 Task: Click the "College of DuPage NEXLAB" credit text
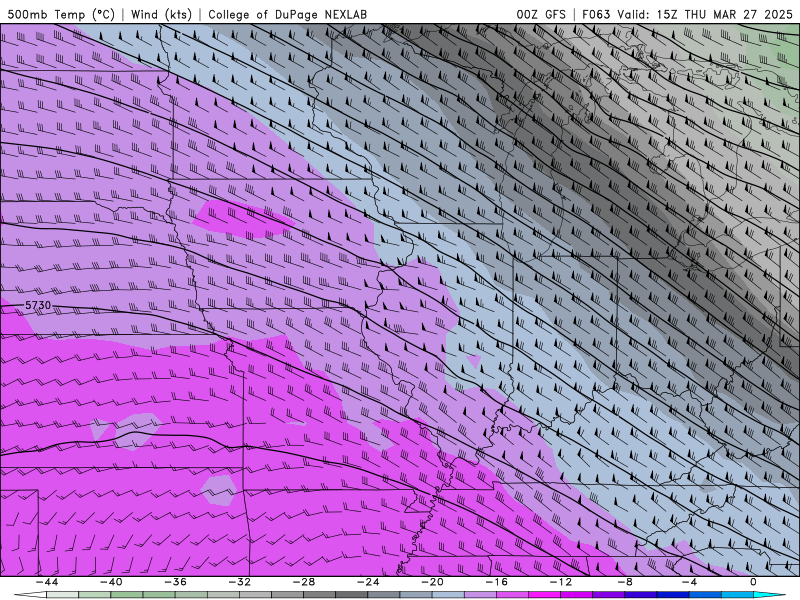click(x=287, y=14)
